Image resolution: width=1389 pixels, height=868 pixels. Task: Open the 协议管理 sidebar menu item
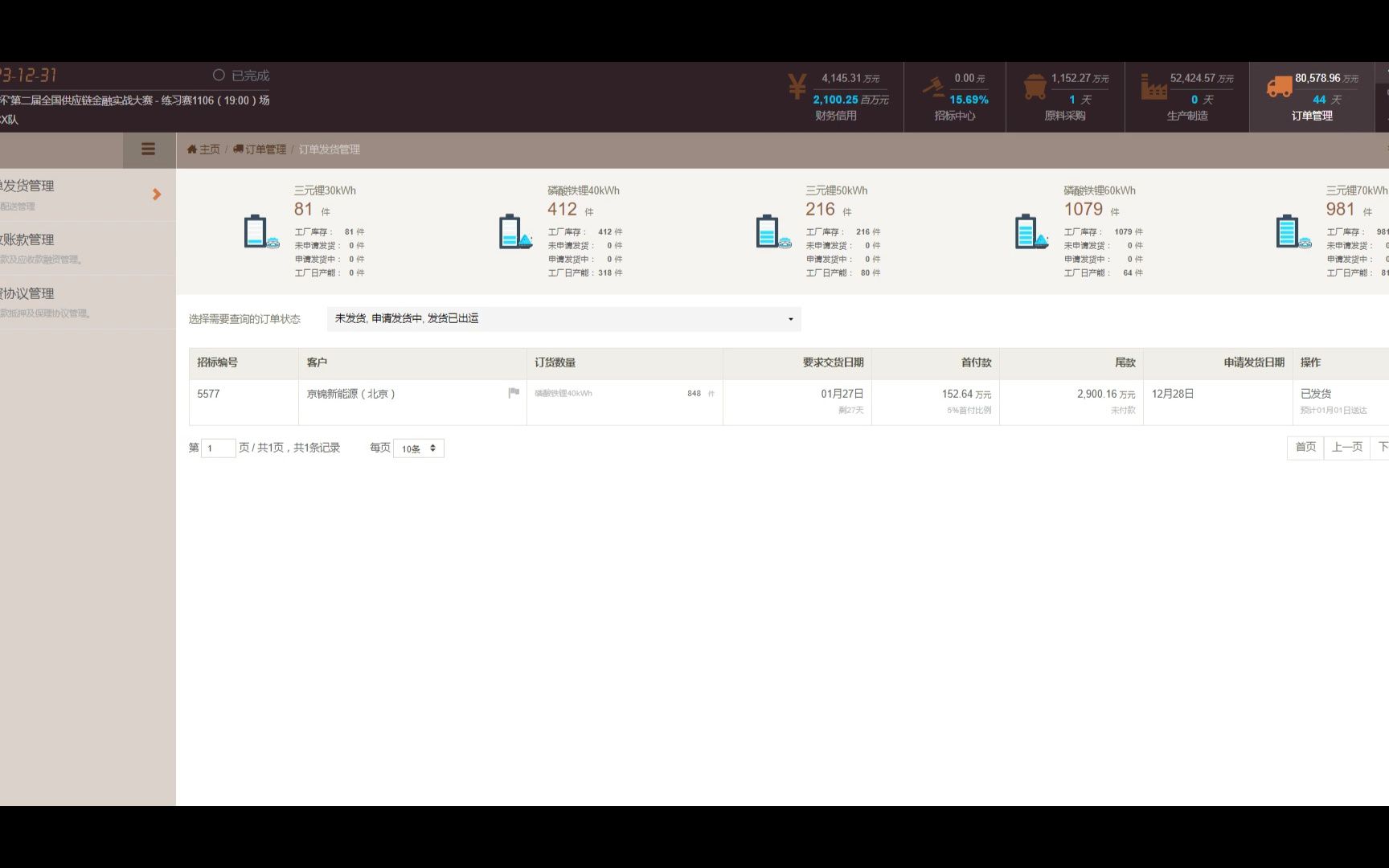[87, 302]
